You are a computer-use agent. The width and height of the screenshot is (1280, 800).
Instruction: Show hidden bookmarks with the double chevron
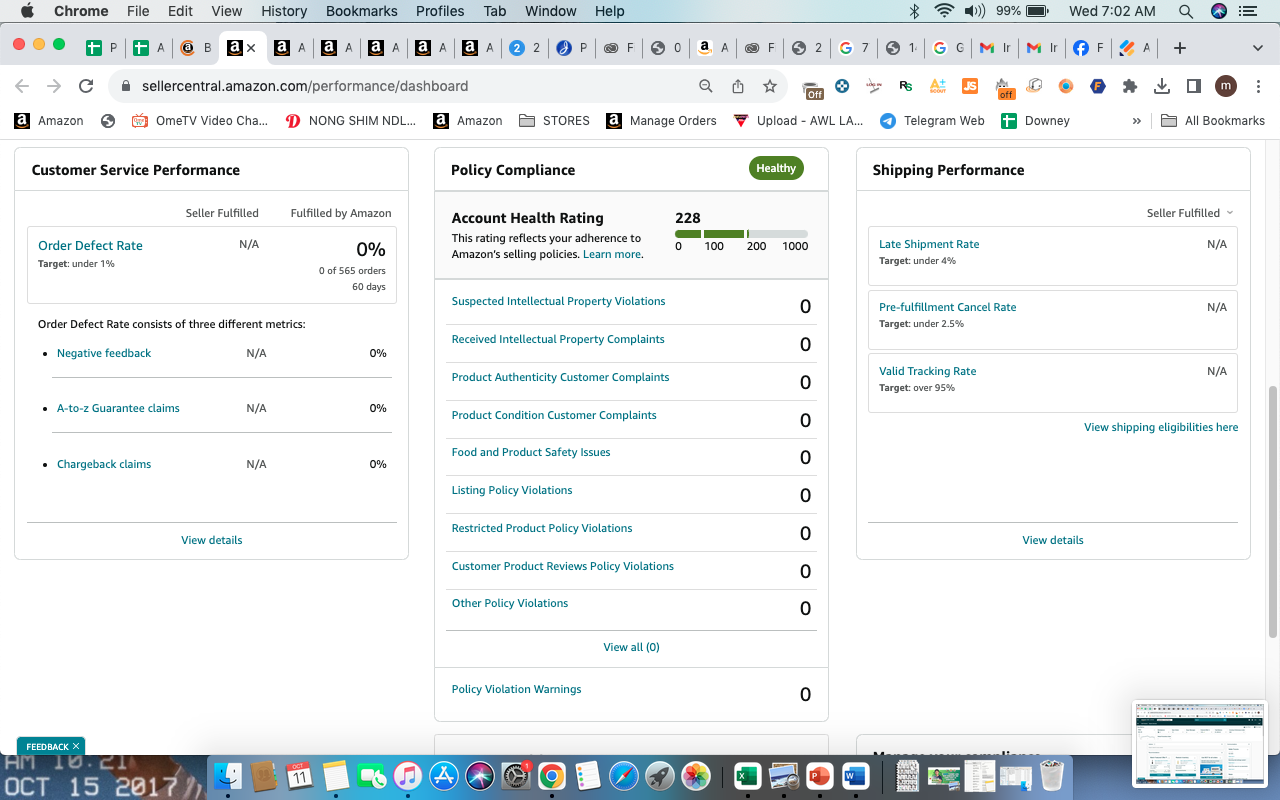(x=1136, y=121)
